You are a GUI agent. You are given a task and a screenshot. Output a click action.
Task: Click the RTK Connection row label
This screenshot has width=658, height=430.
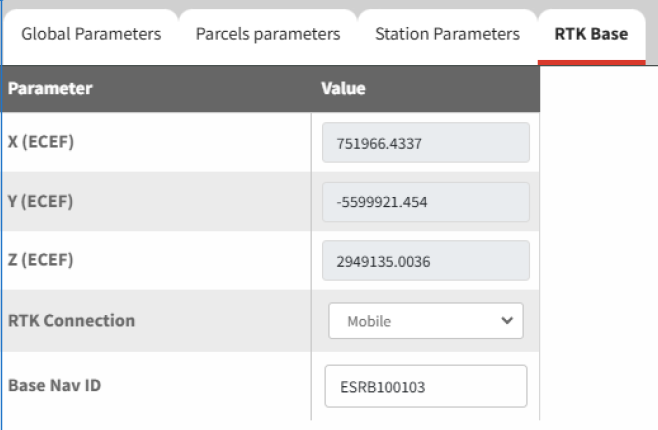(x=71, y=321)
